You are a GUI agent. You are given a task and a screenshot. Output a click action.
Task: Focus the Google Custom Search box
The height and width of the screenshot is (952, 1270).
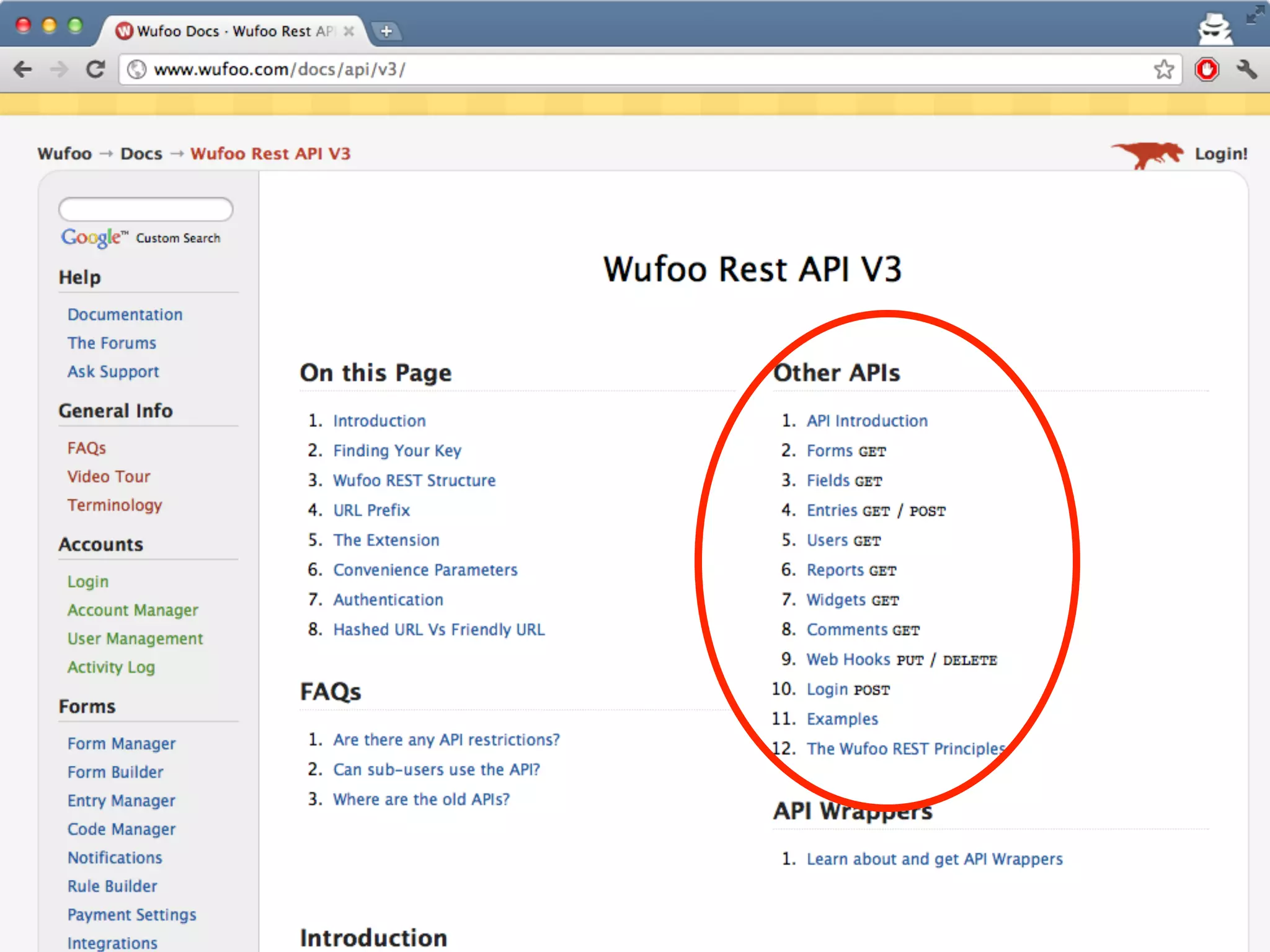tap(146, 209)
